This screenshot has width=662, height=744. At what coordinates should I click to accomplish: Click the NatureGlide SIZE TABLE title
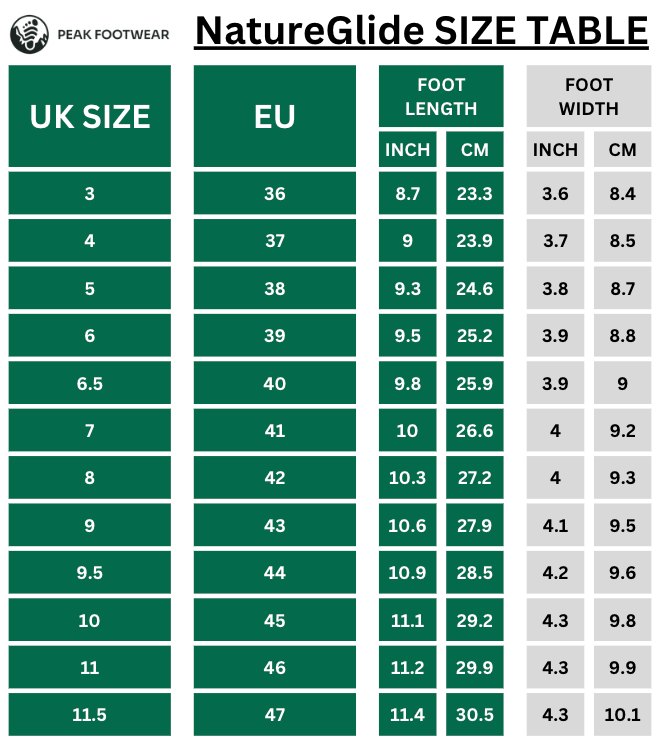421,32
